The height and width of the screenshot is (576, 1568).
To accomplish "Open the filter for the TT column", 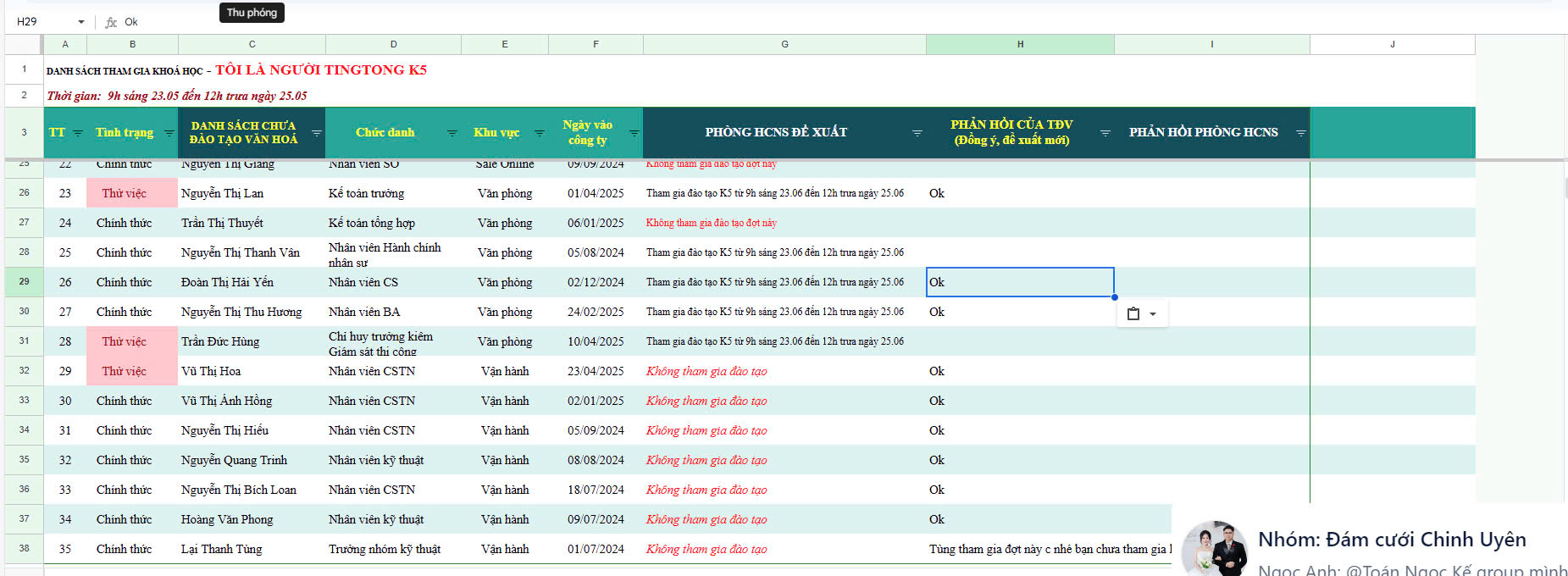I will (78, 133).
